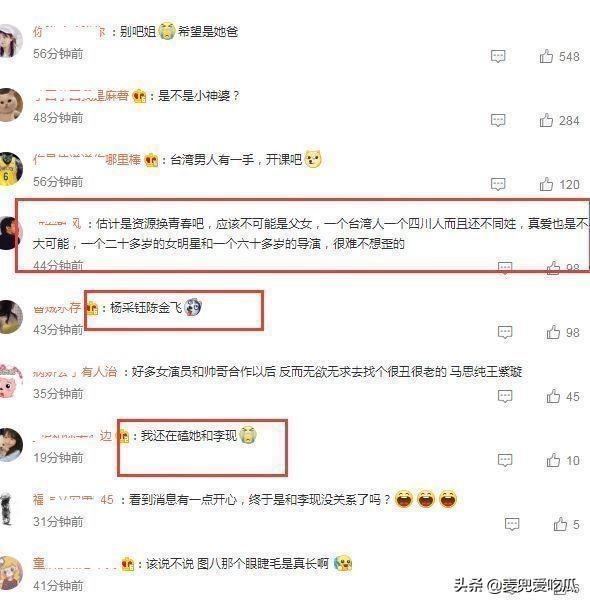Open the pink pig avatar profile
Viewport: 590px width, 606px height.
[x=11, y=381]
